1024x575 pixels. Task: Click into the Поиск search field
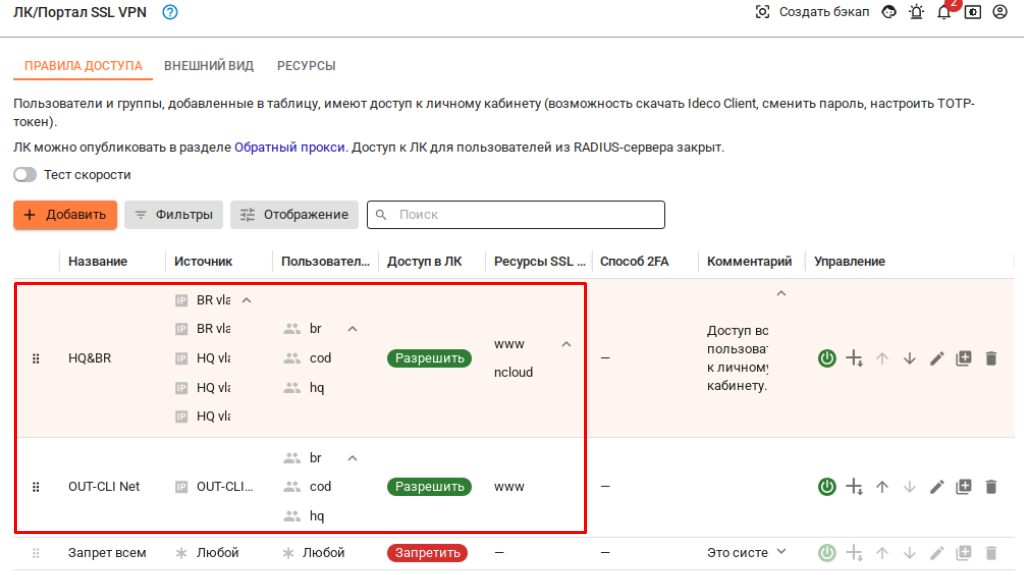(x=525, y=214)
